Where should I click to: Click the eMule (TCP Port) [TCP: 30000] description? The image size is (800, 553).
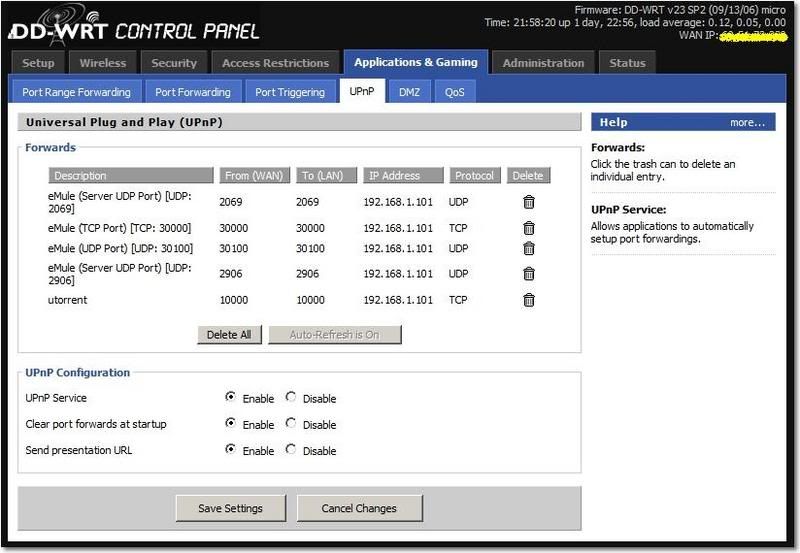[119, 228]
